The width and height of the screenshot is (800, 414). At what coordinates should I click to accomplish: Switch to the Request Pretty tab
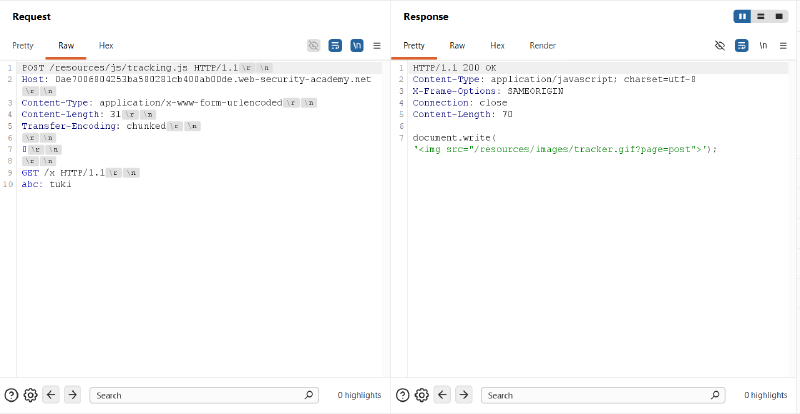tap(23, 45)
